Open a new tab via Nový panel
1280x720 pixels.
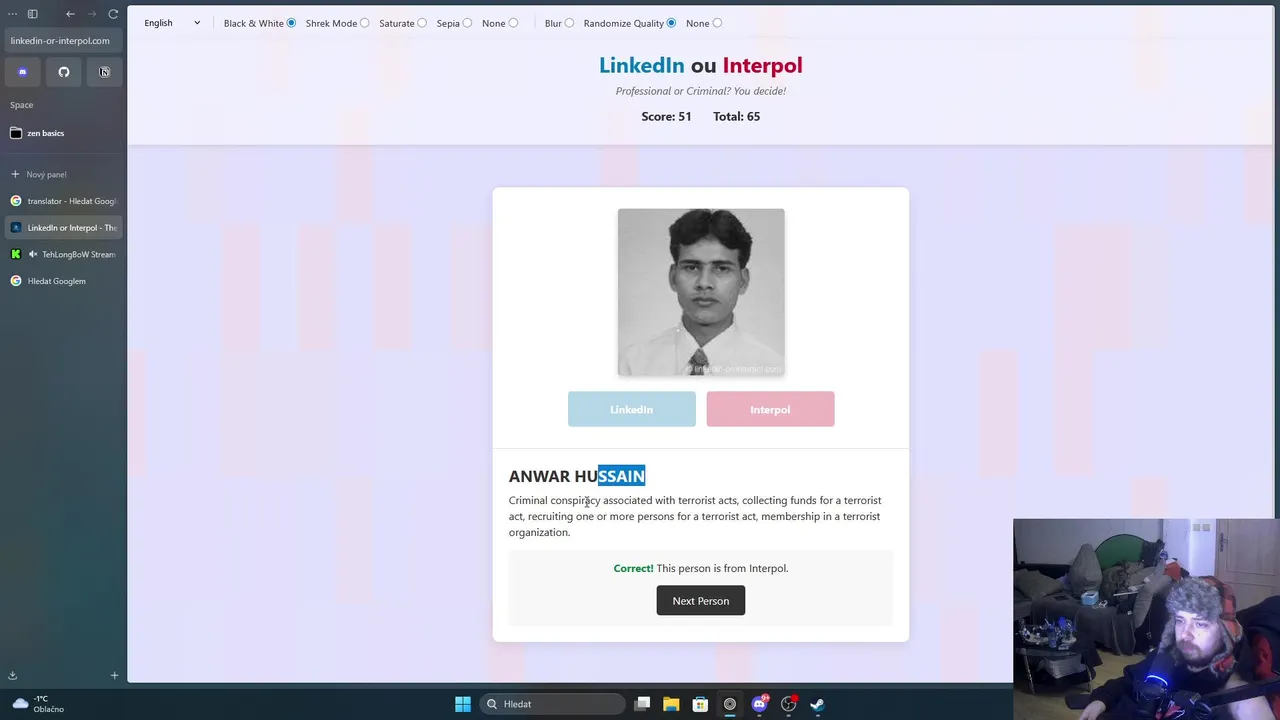tap(64, 174)
